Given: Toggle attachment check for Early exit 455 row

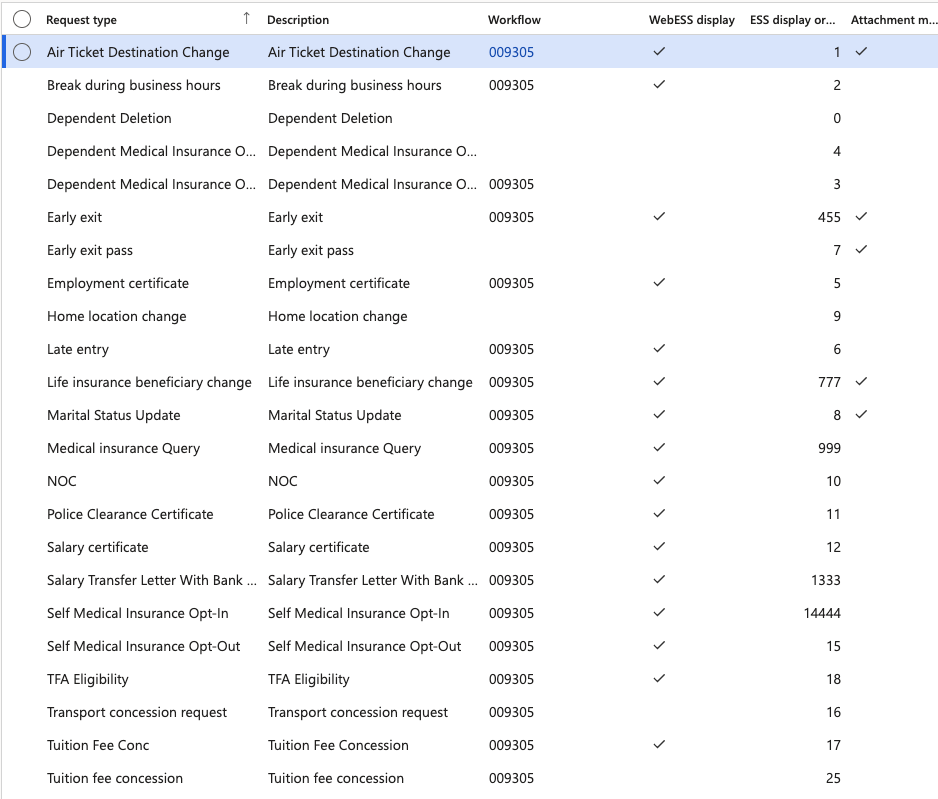Looking at the screenshot, I should point(861,216).
